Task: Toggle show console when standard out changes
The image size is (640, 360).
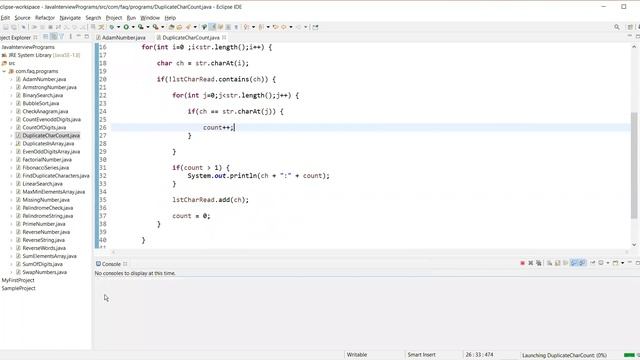Action: tap(574, 263)
